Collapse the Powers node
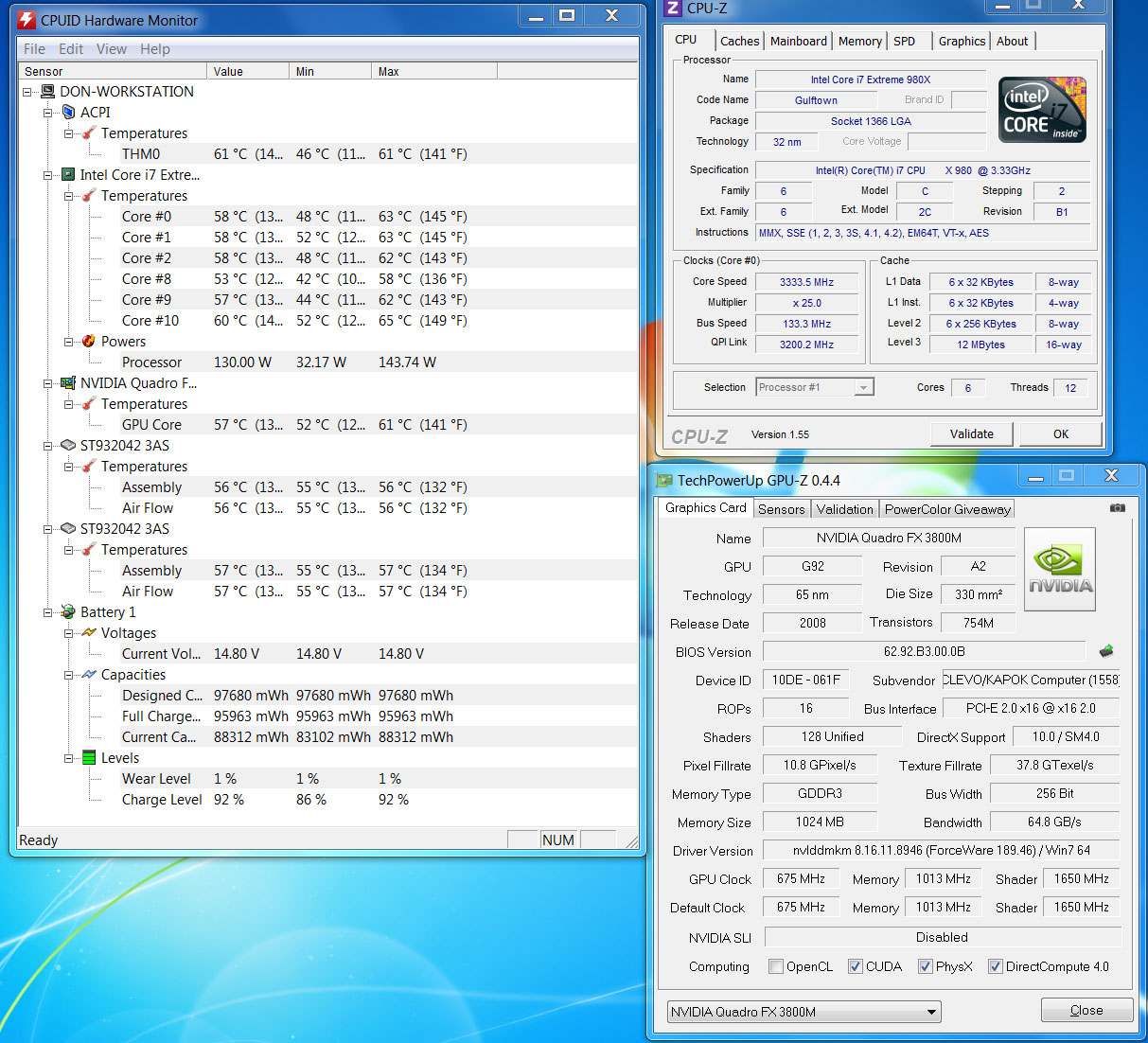The height and width of the screenshot is (1043, 1148). point(69,342)
